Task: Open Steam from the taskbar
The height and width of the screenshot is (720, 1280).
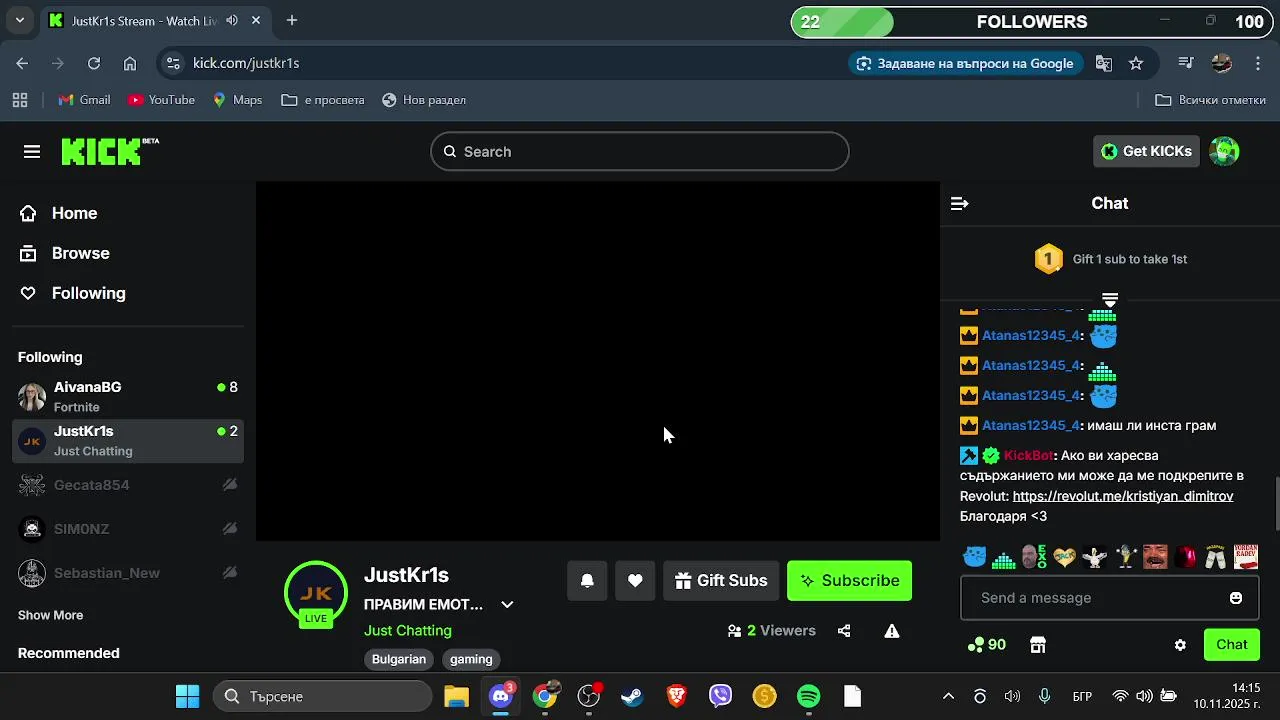Action: click(632, 696)
